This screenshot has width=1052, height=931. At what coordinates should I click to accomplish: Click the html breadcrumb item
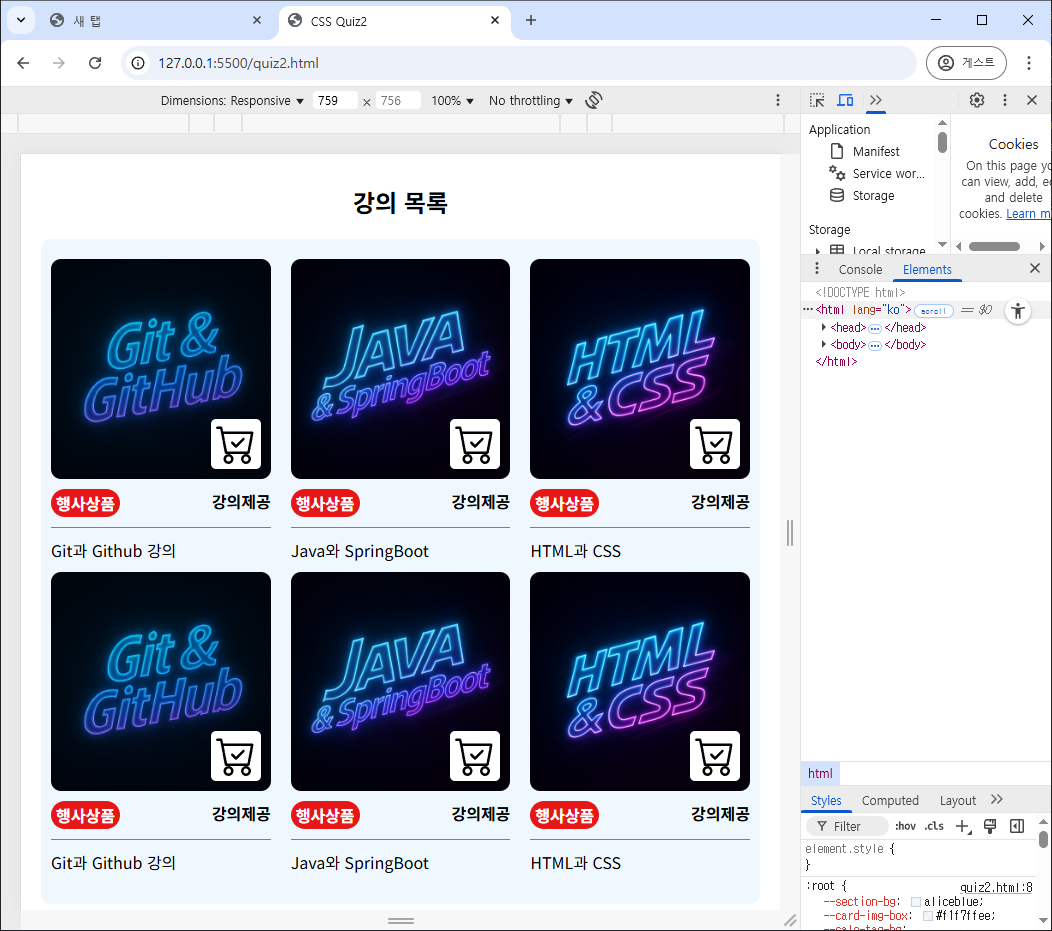(820, 773)
